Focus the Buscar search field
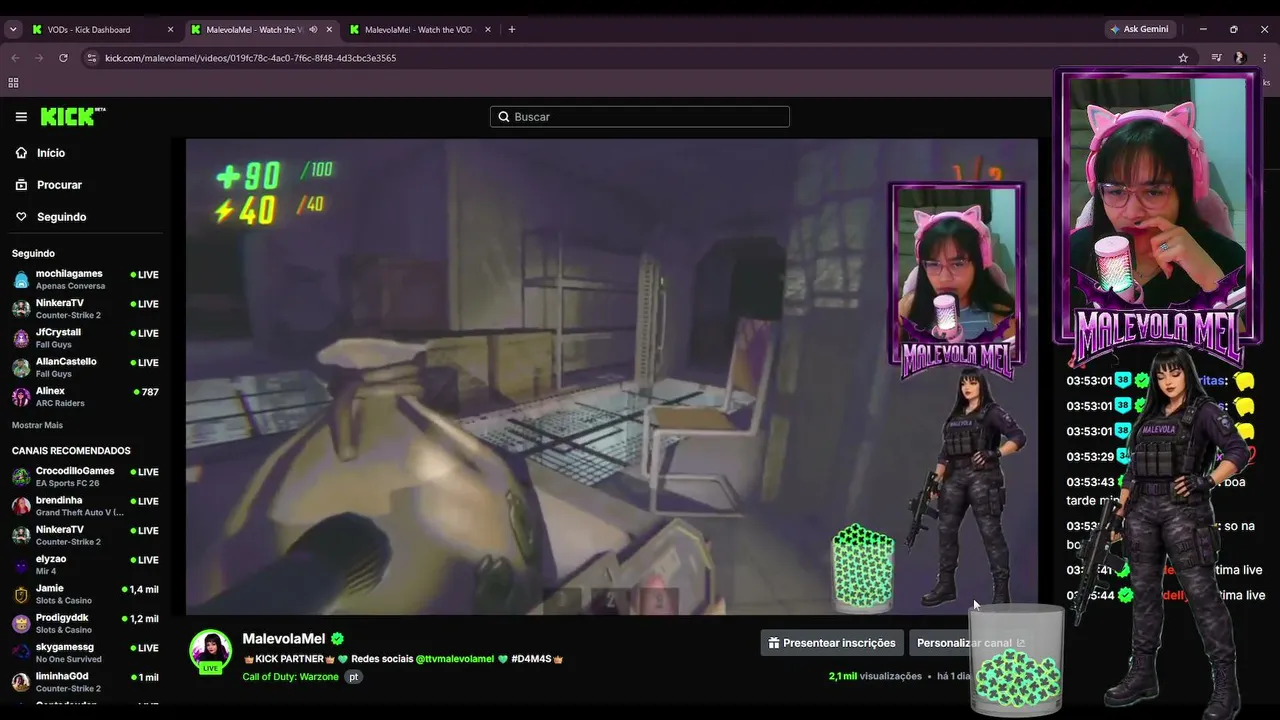 tap(640, 117)
